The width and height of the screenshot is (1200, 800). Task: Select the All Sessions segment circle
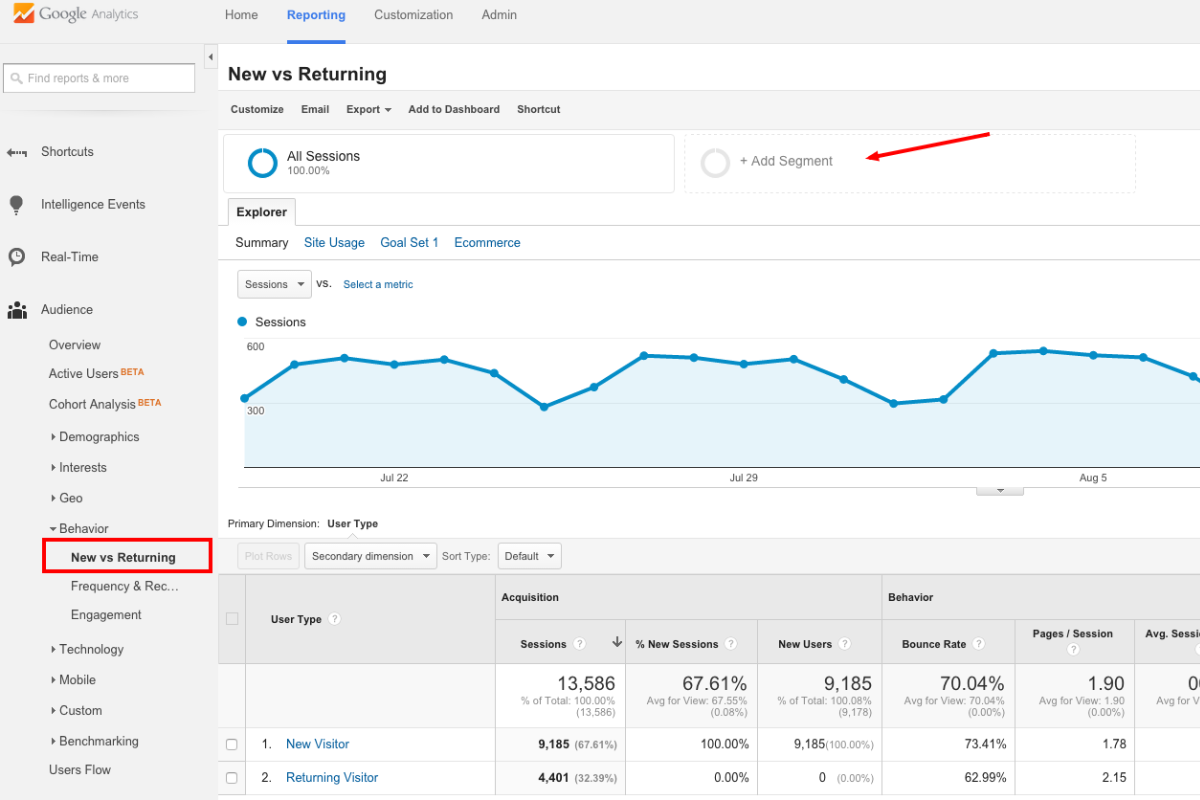pyautogui.click(x=260, y=163)
